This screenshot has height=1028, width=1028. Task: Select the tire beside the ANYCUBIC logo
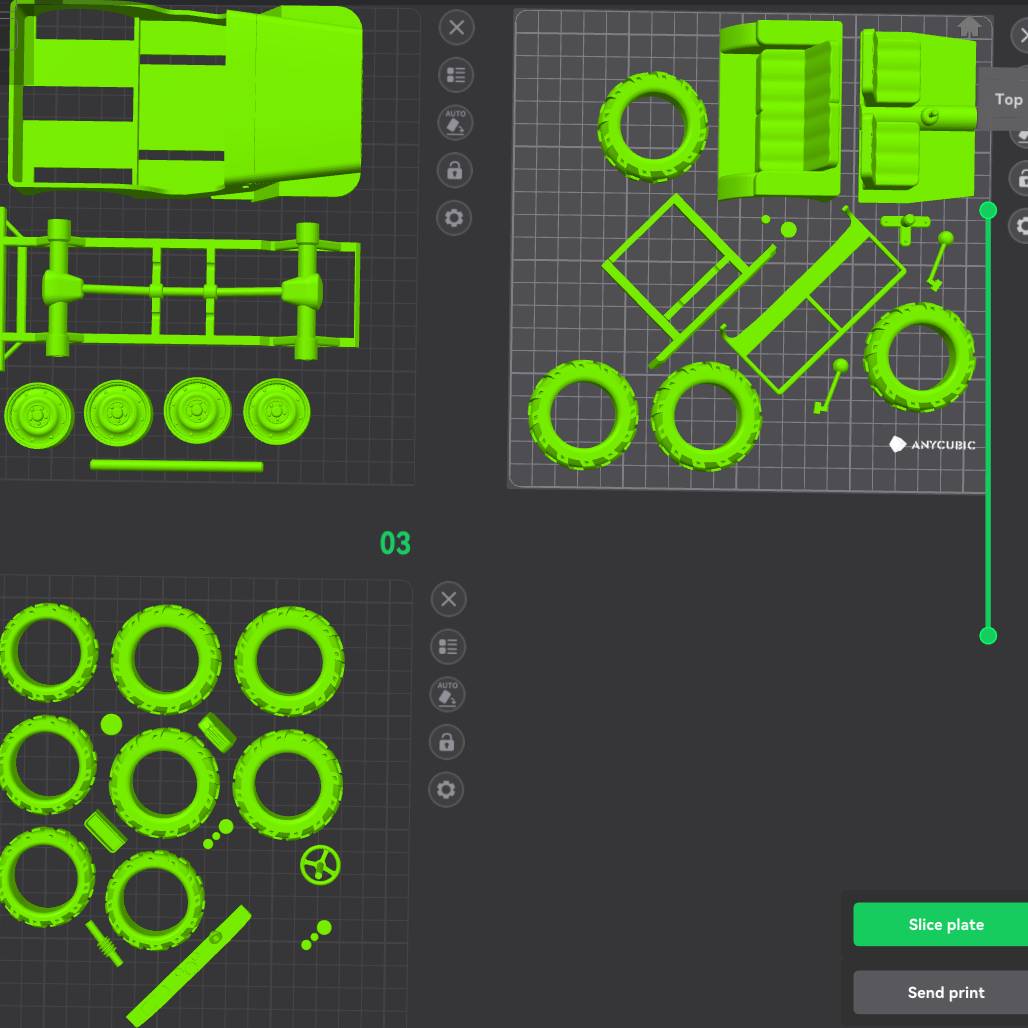[x=920, y=358]
